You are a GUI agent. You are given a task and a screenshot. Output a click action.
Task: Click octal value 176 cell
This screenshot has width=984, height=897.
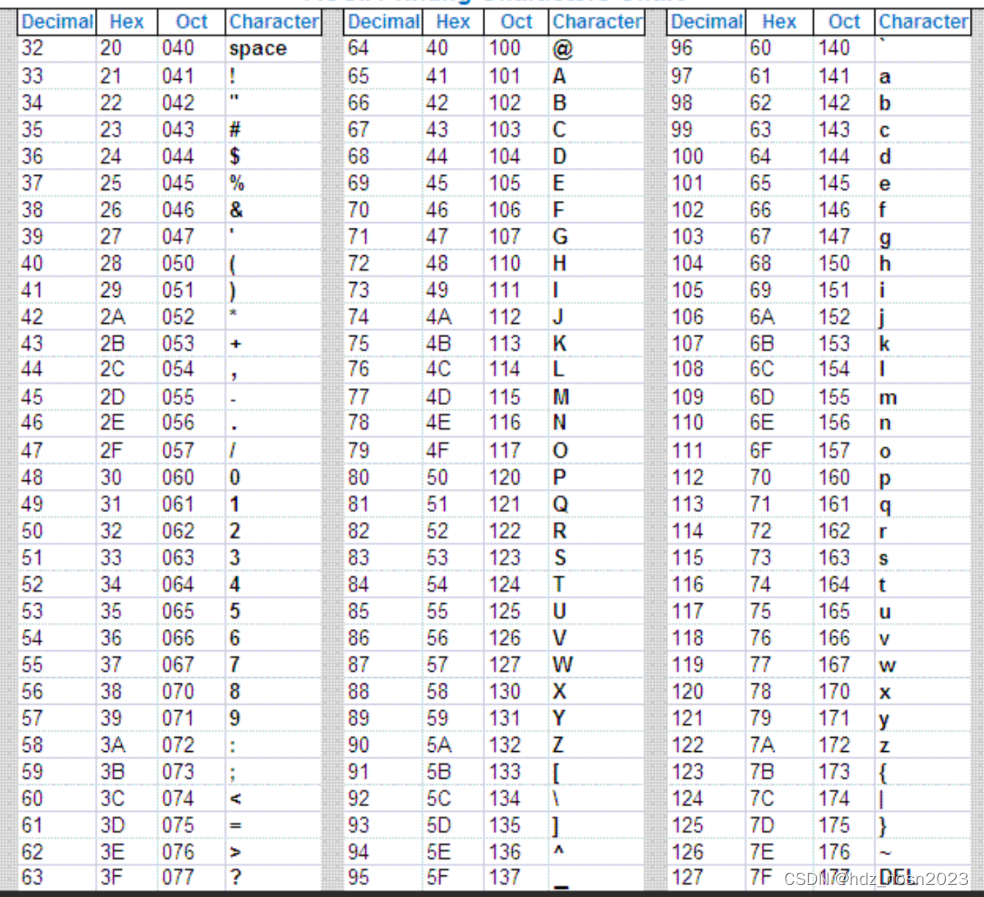coord(843,852)
